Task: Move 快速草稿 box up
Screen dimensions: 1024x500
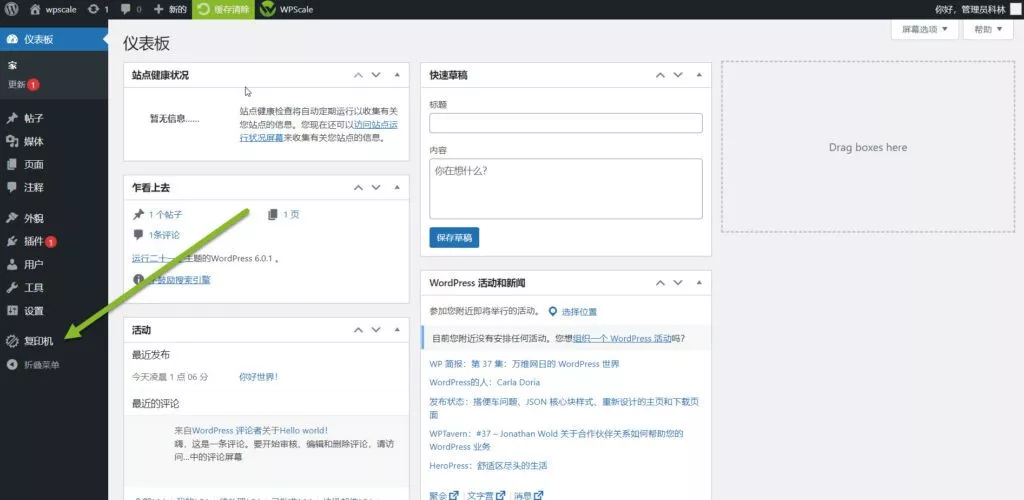Action: coord(660,75)
